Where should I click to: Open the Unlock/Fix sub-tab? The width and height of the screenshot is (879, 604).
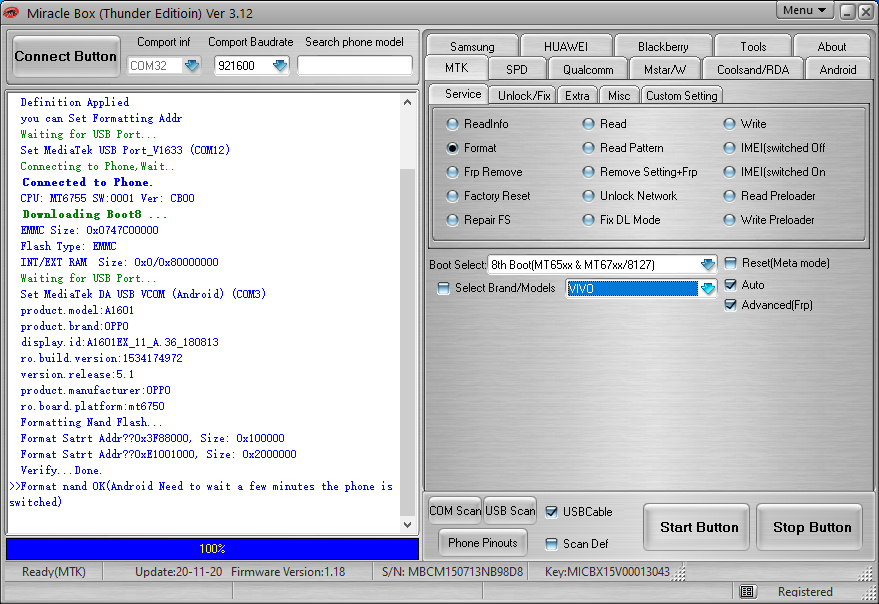click(524, 95)
